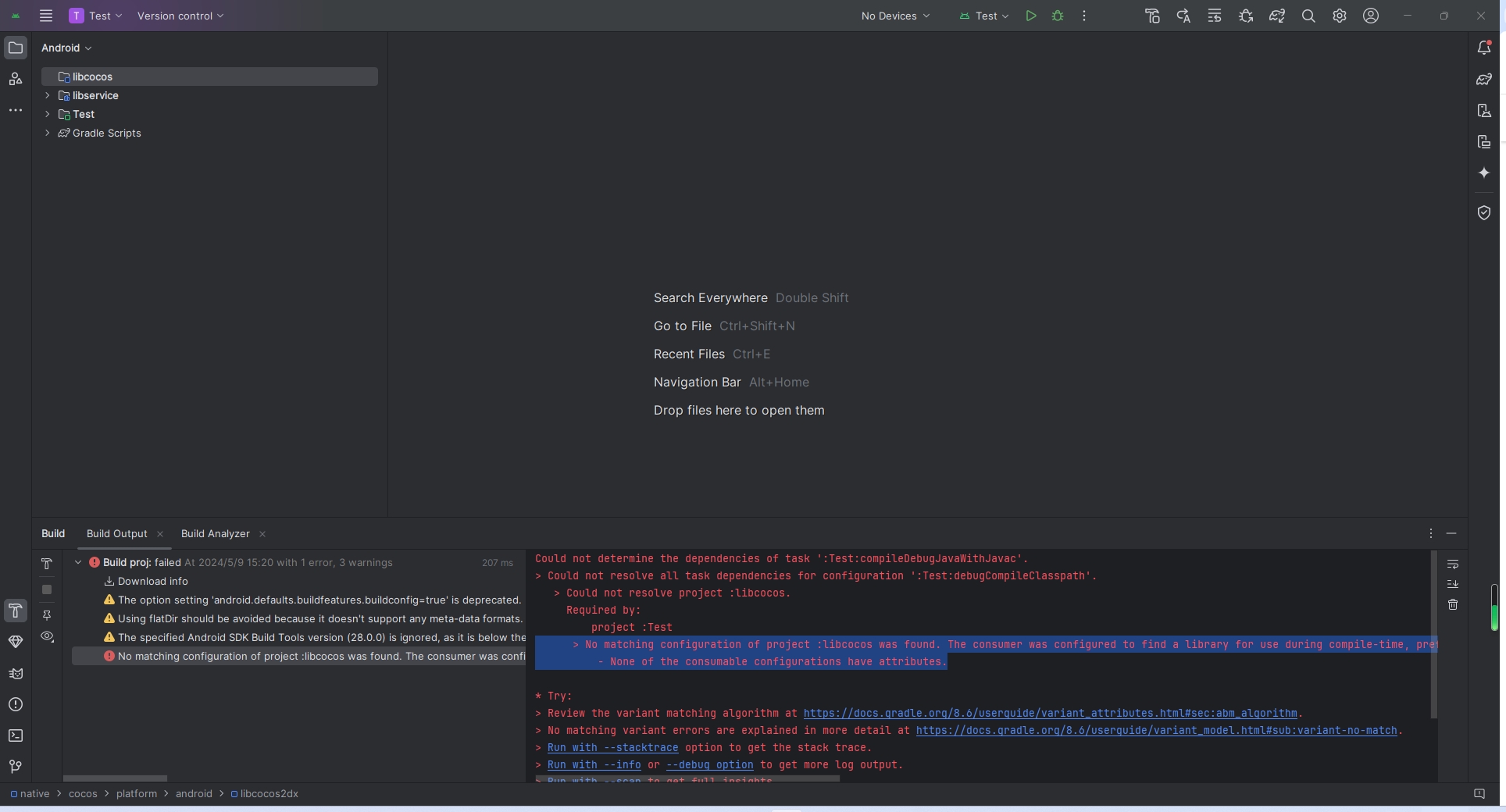Click the Build tool window hammer in left sidebar

point(16,611)
